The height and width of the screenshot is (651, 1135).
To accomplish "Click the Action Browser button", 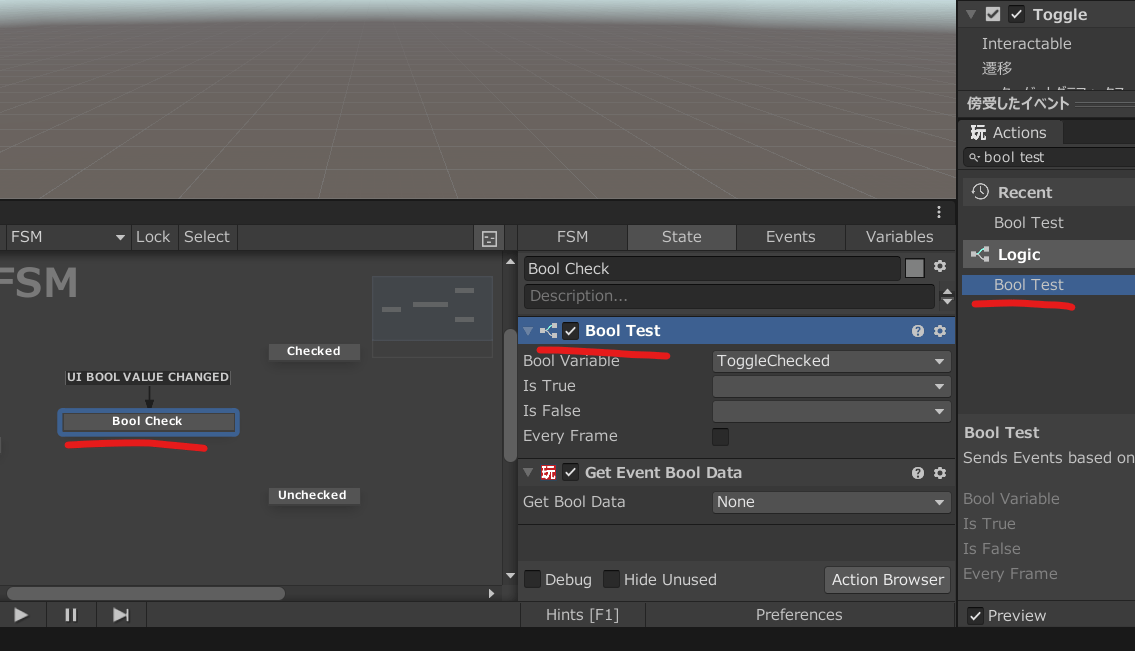I will coord(887,580).
